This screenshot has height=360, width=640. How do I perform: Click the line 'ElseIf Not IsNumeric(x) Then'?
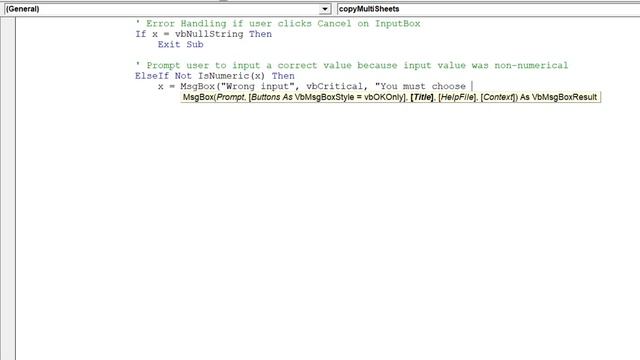(215, 76)
